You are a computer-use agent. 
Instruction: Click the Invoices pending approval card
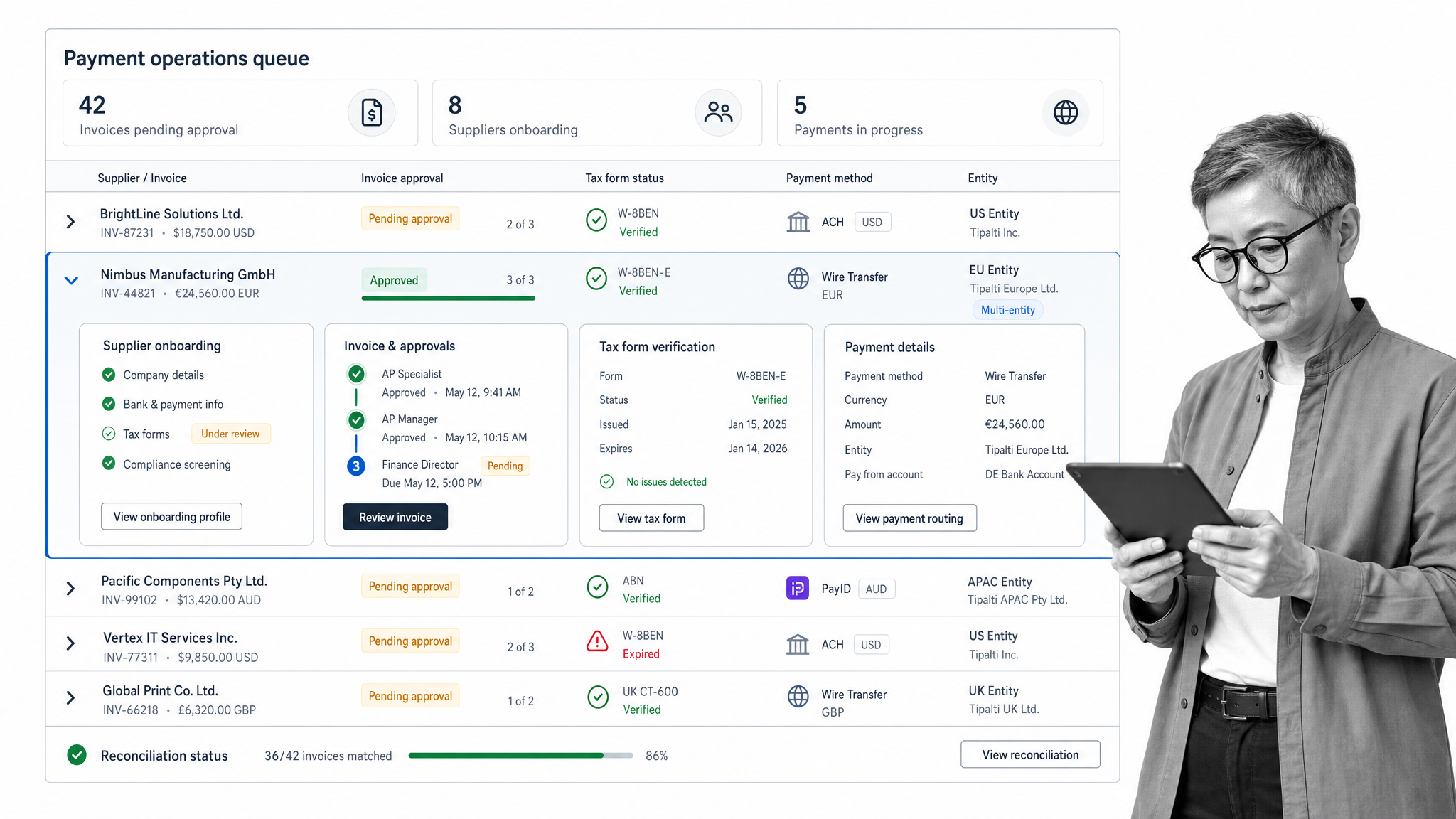(240, 113)
